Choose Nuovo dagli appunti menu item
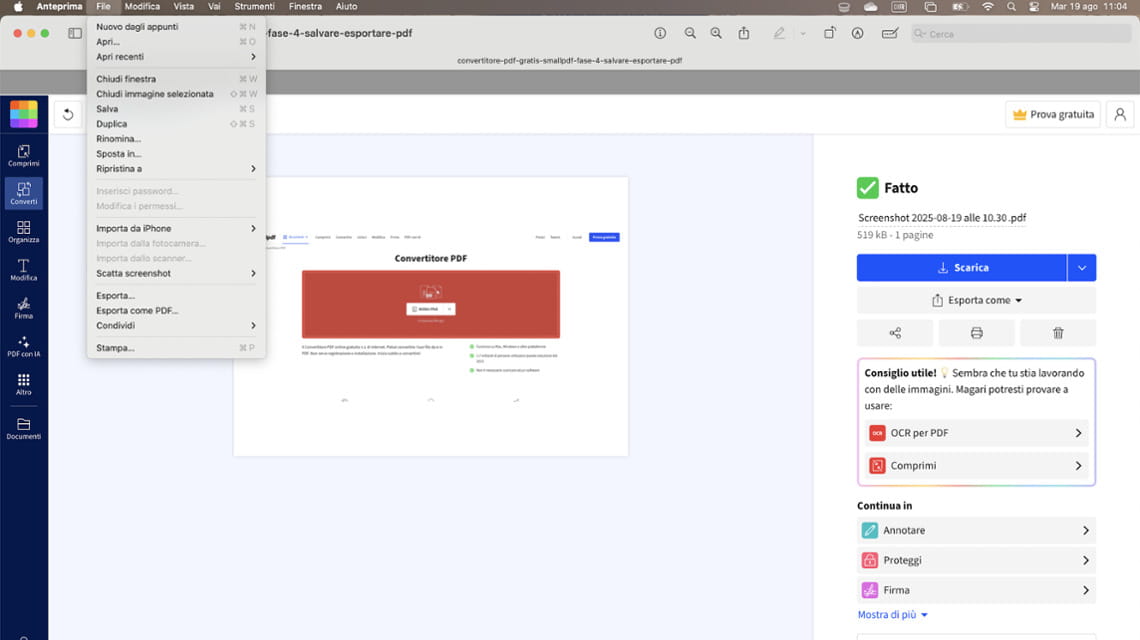Image resolution: width=1140 pixels, height=640 pixels. (x=176, y=27)
